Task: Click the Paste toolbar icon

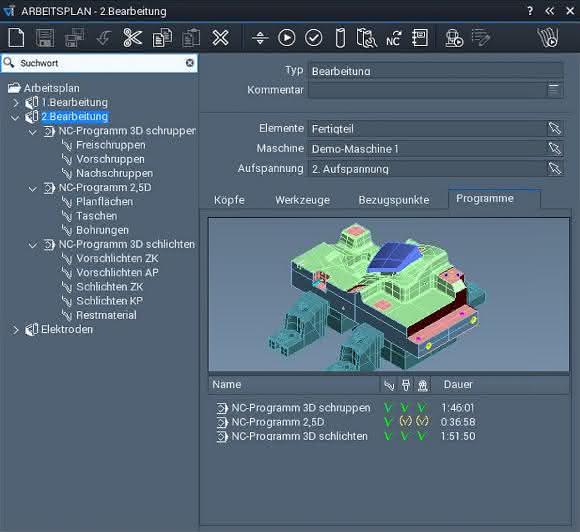Action: point(191,38)
